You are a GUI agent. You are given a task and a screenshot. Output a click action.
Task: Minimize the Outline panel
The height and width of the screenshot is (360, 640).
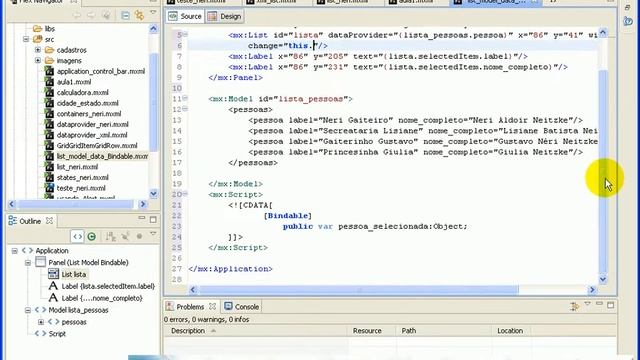click(142, 219)
